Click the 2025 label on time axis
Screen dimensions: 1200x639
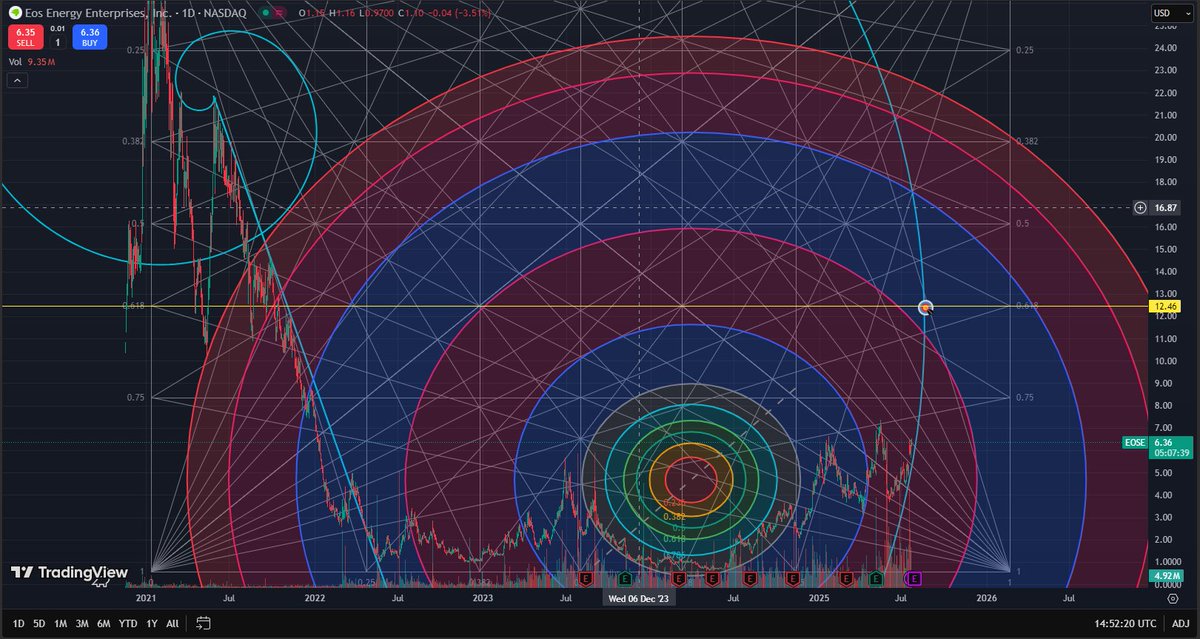(x=820, y=598)
